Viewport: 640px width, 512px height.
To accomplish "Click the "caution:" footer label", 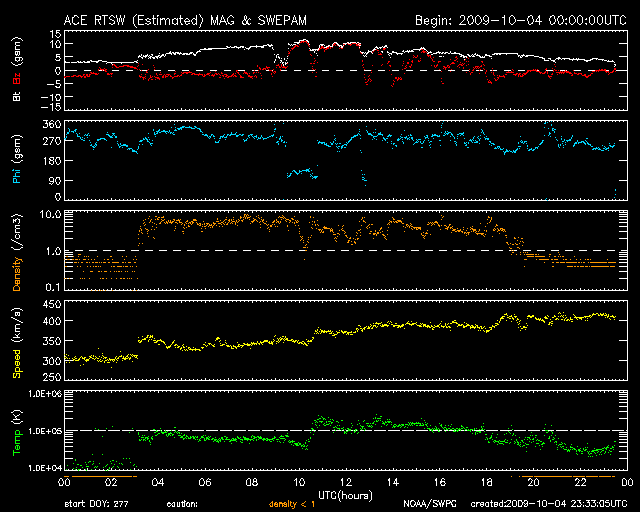I will coord(182,504).
